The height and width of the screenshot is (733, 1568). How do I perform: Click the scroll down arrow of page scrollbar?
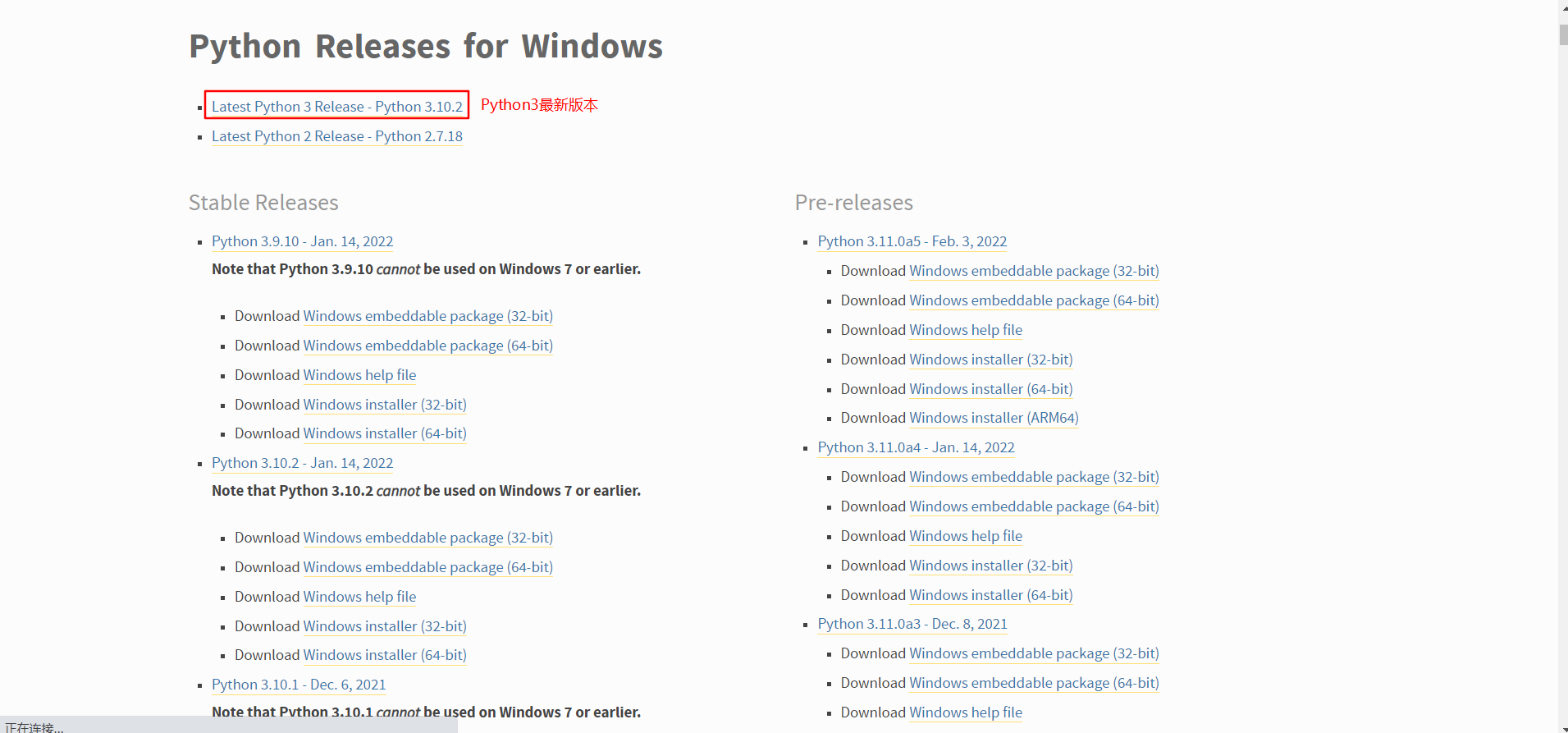[x=1563, y=726]
